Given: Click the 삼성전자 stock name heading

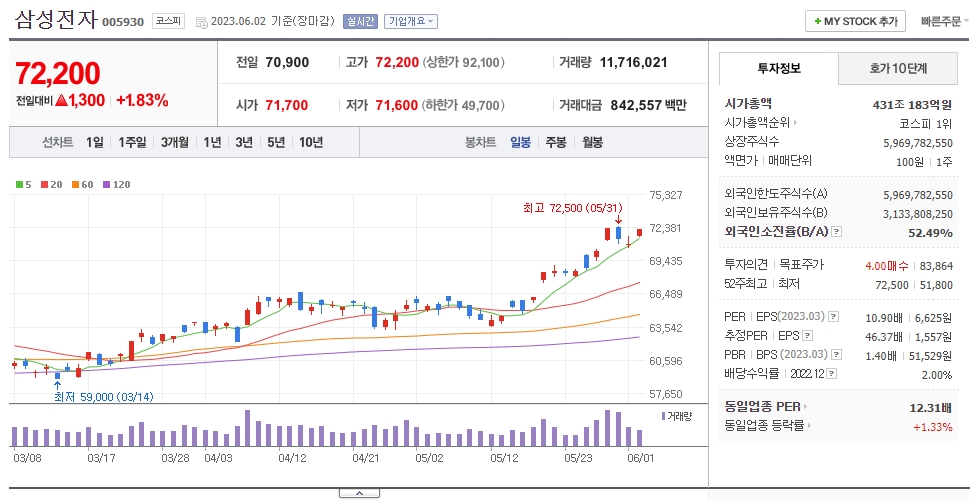Looking at the screenshot, I should 56,19.
